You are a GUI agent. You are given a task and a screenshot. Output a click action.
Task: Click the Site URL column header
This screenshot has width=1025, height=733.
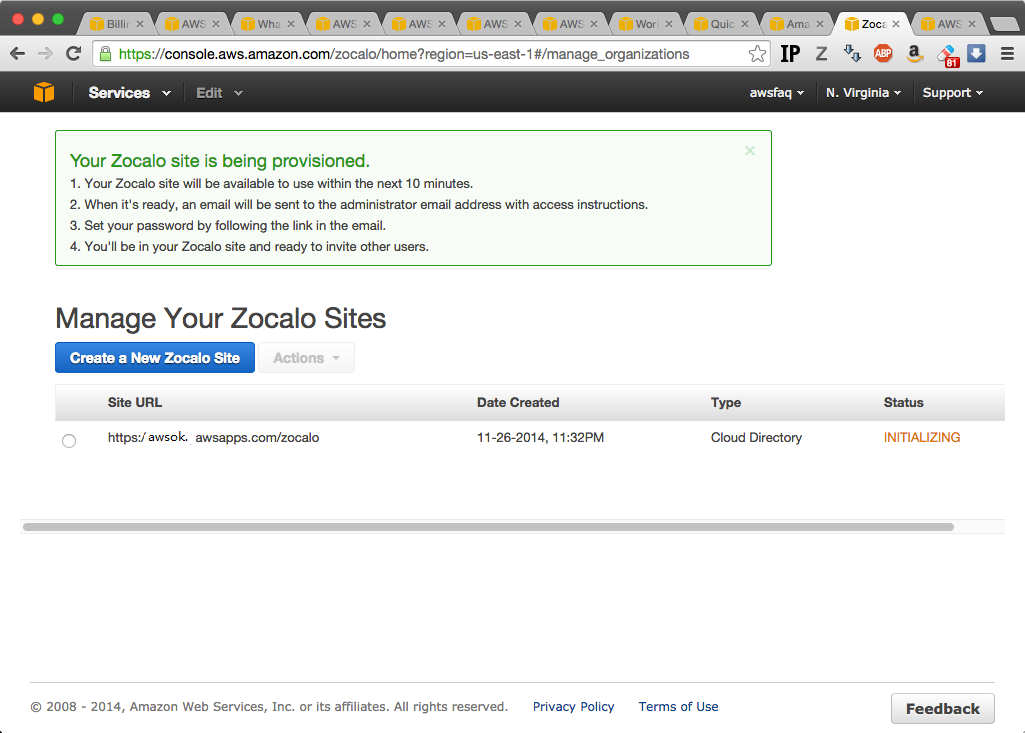pos(135,402)
